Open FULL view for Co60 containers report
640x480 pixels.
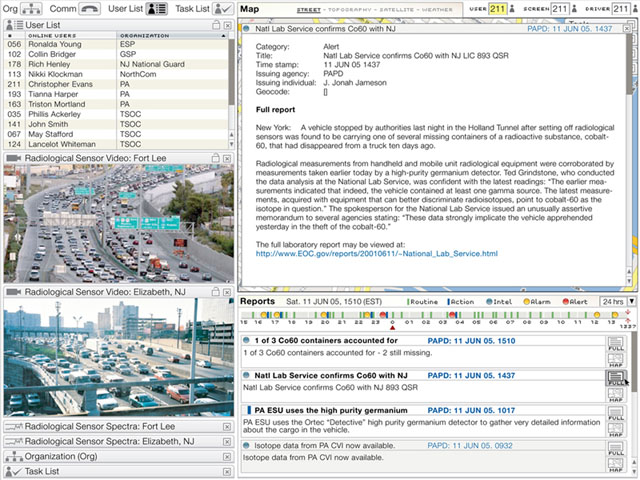click(616, 344)
